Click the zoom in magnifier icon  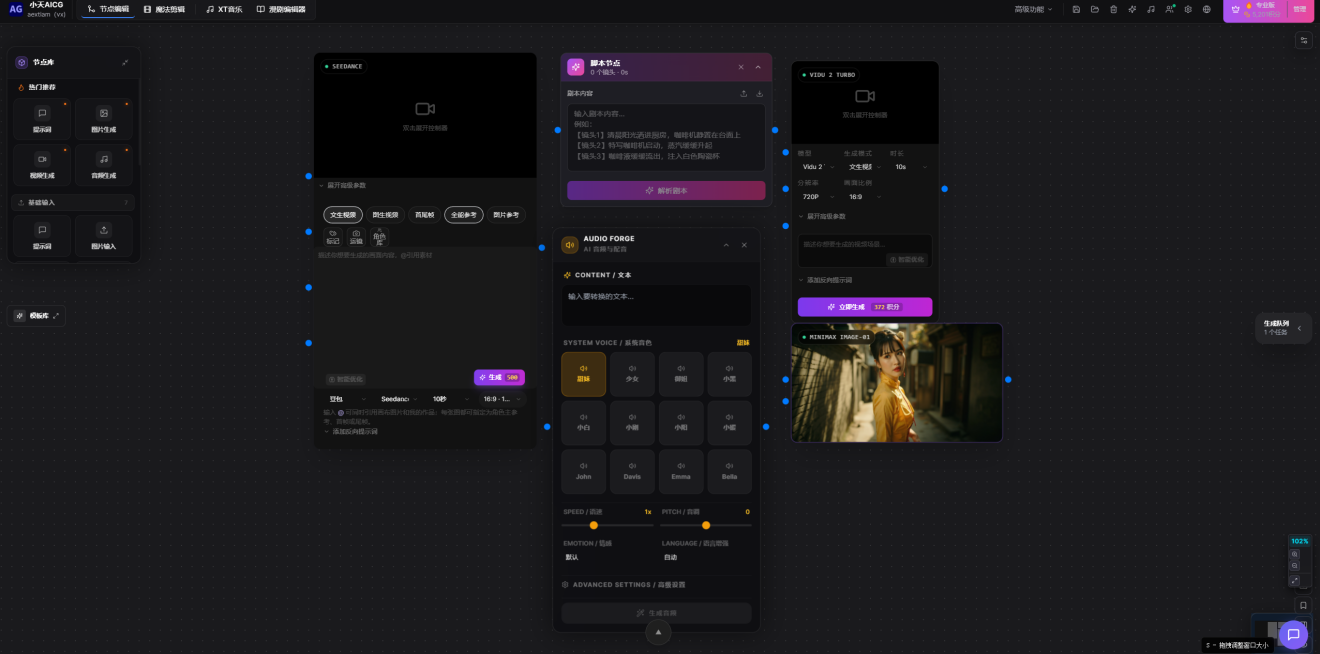click(1295, 553)
